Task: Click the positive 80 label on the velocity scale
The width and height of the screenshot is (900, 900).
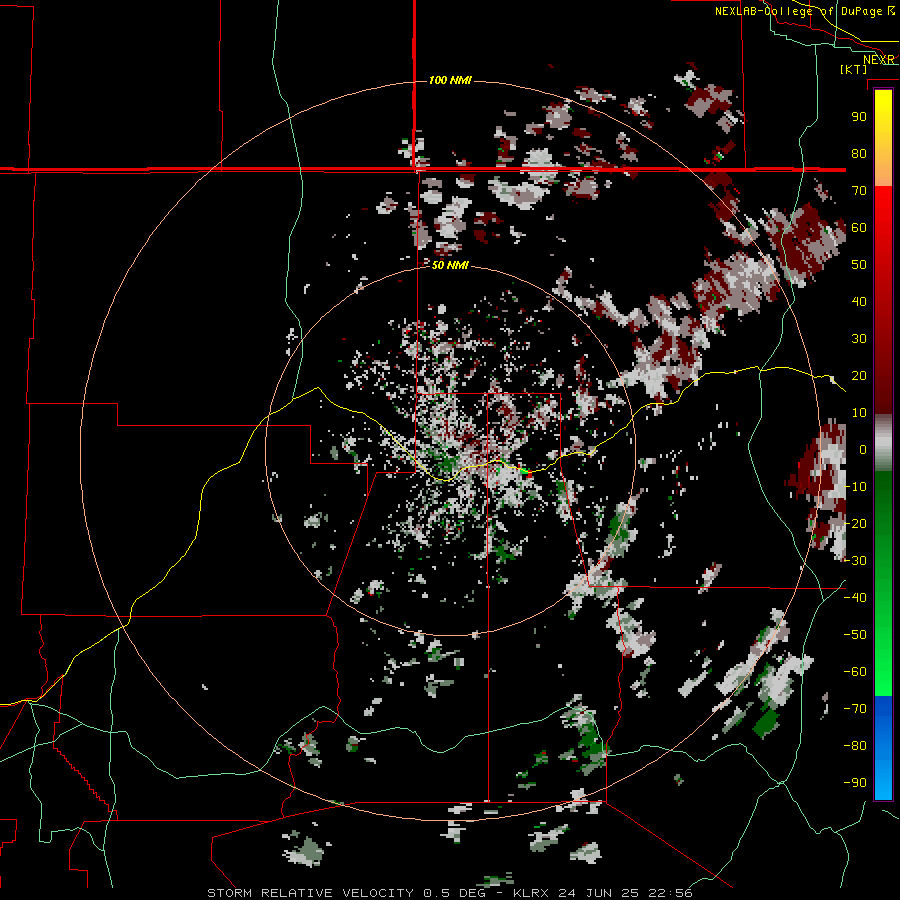Action: 859,153
